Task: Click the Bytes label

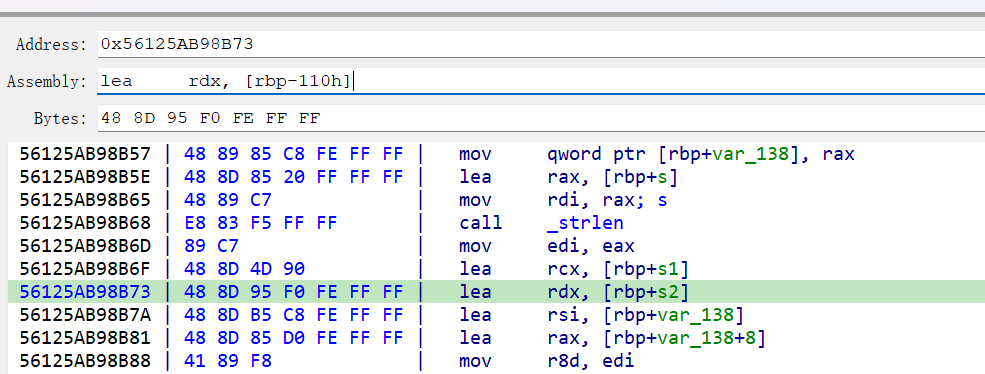Action: click(60, 119)
